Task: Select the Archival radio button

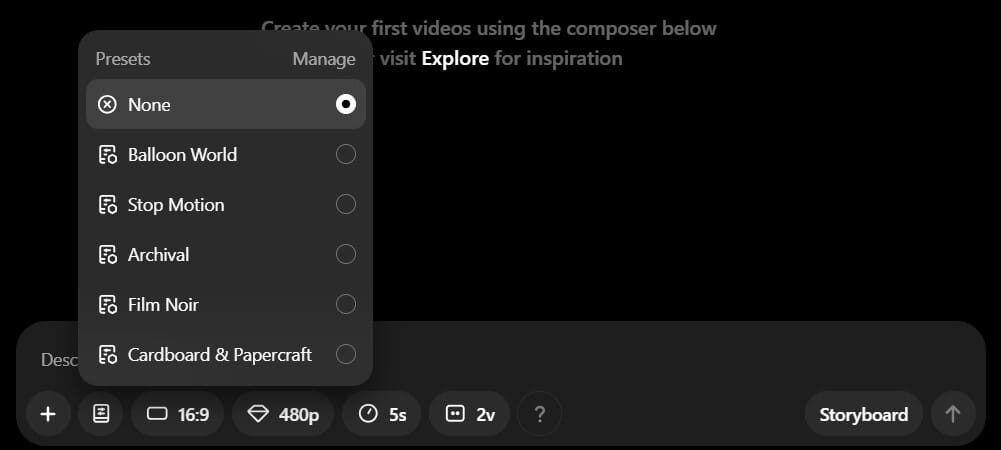Action: pyautogui.click(x=346, y=255)
